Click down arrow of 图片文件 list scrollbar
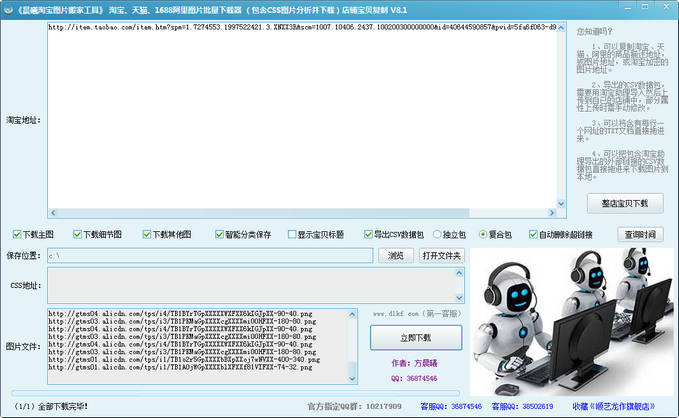 pos(352,379)
